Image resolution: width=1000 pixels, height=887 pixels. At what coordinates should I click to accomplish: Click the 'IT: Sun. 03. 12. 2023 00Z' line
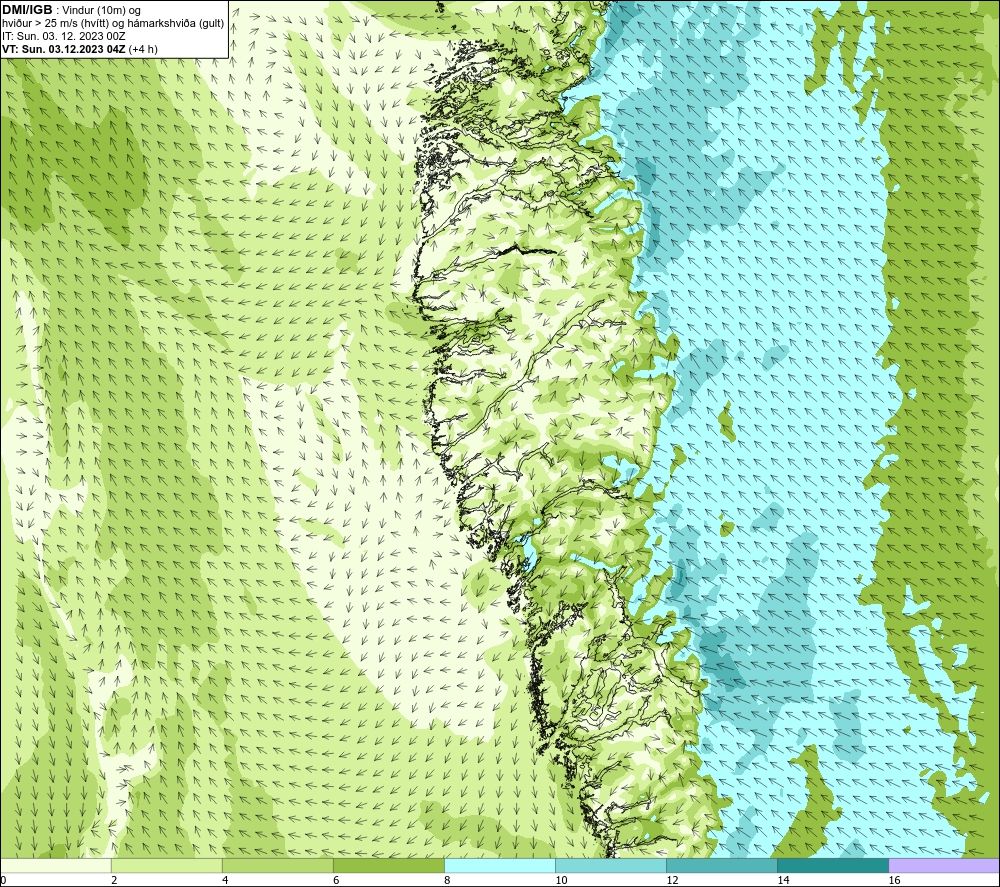tap(64, 36)
